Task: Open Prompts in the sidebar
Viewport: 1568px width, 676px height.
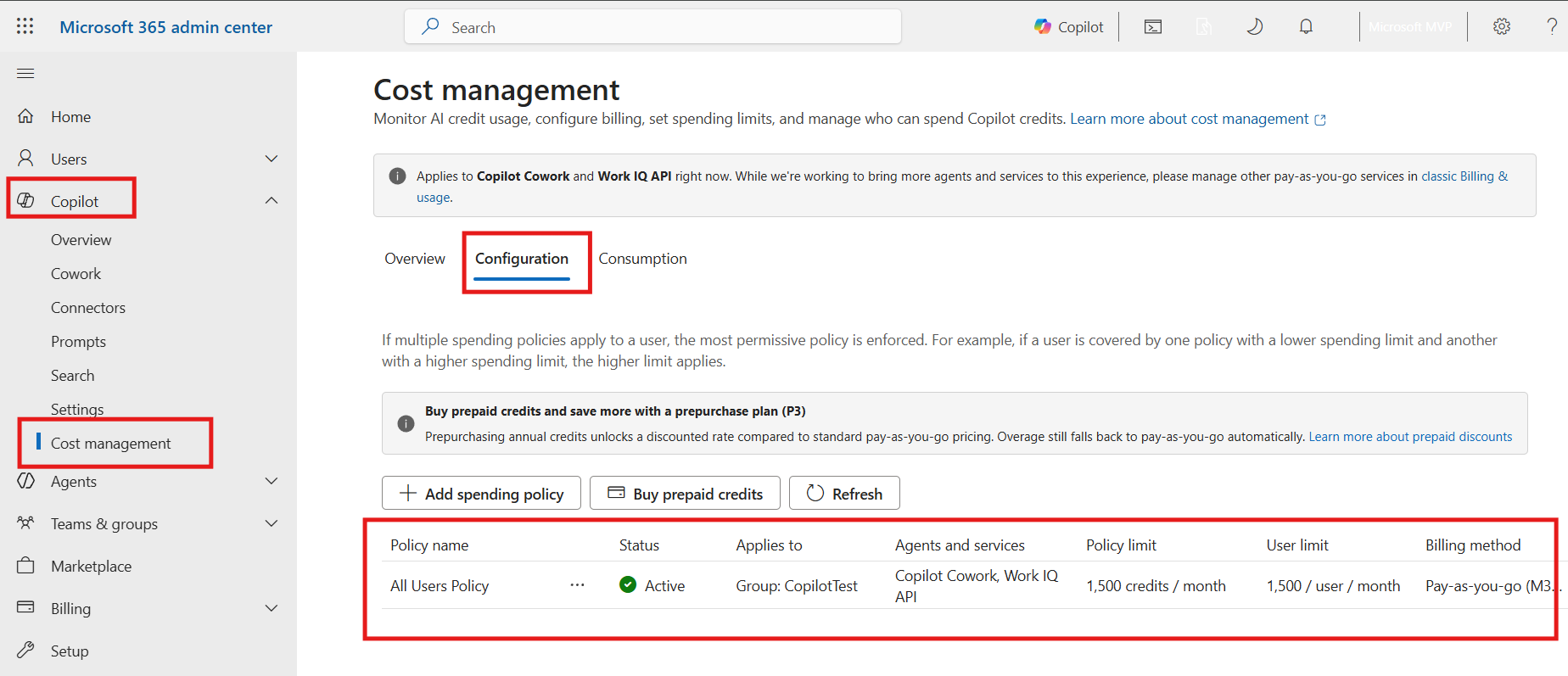Action: (x=79, y=342)
